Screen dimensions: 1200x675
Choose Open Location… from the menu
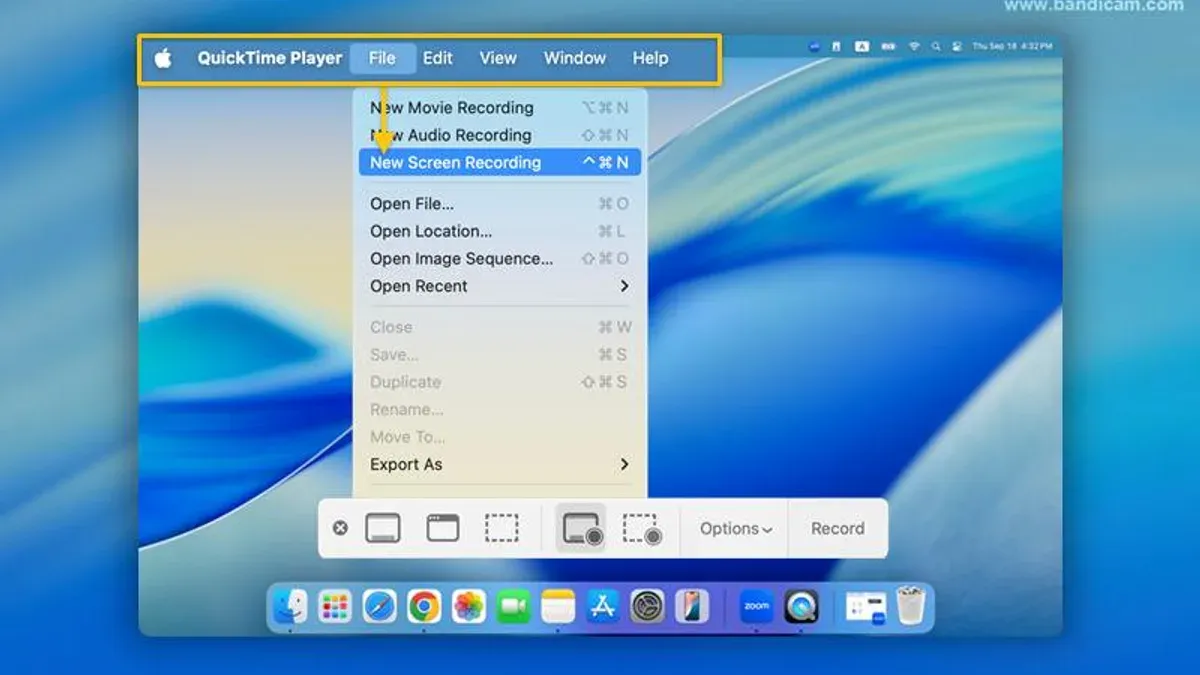500,231
